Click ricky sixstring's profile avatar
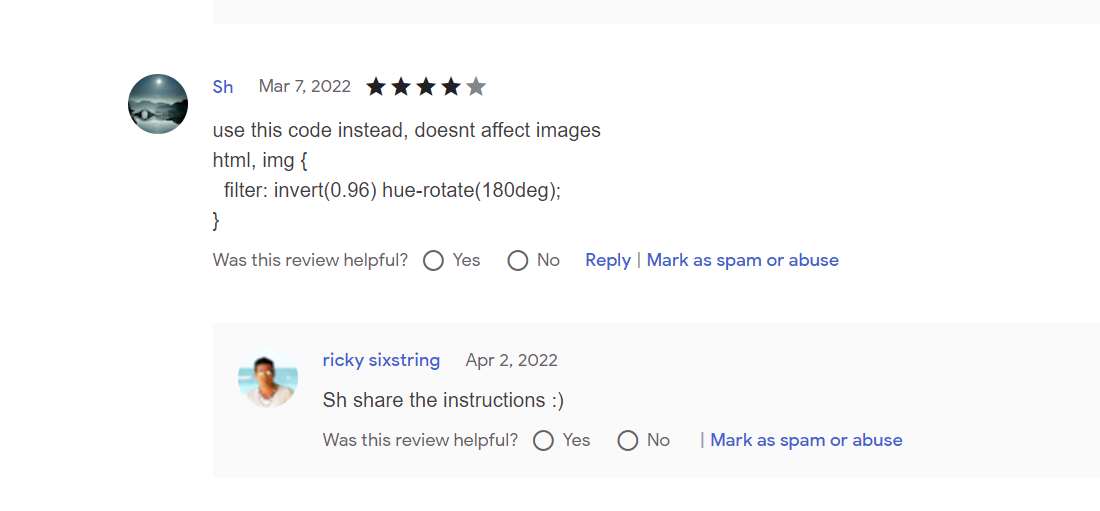1100x511 pixels. coord(268,380)
